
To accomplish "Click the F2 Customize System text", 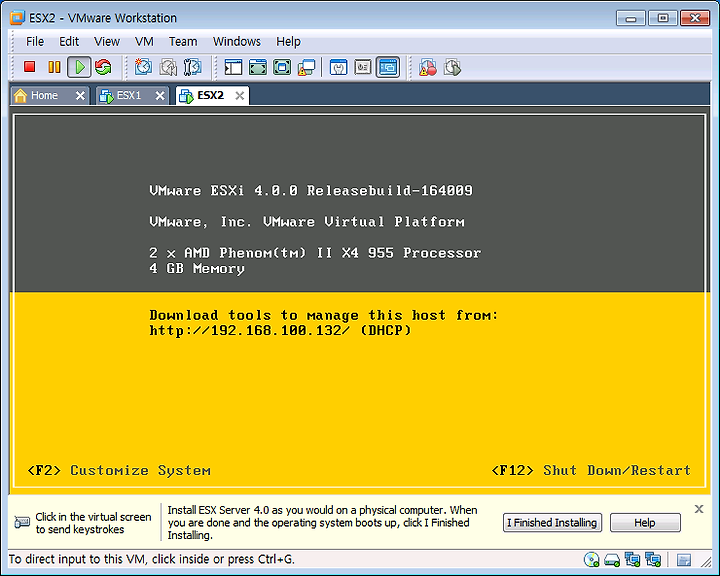I will click(119, 471).
